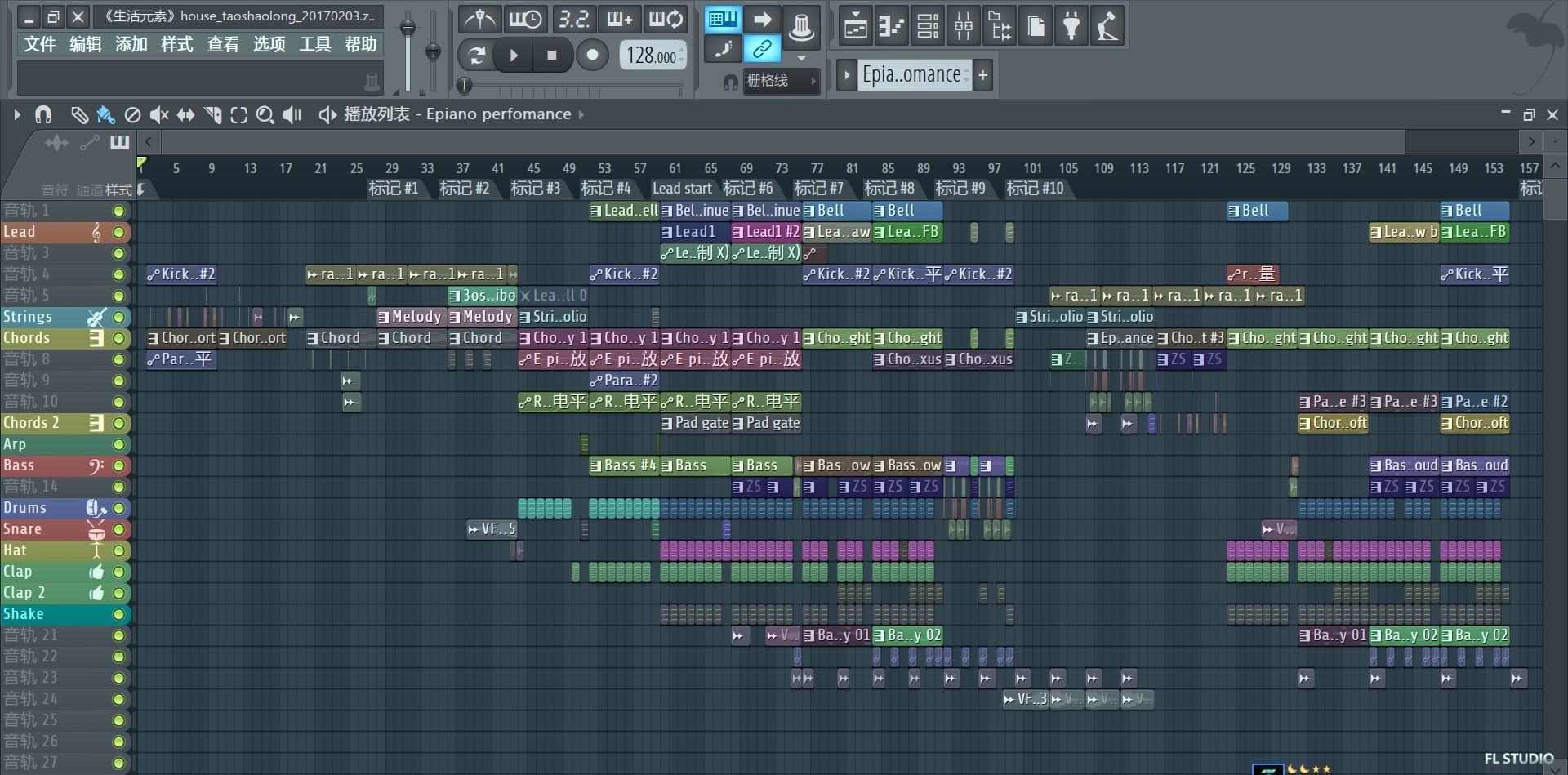Mute the Bass track

(119, 465)
